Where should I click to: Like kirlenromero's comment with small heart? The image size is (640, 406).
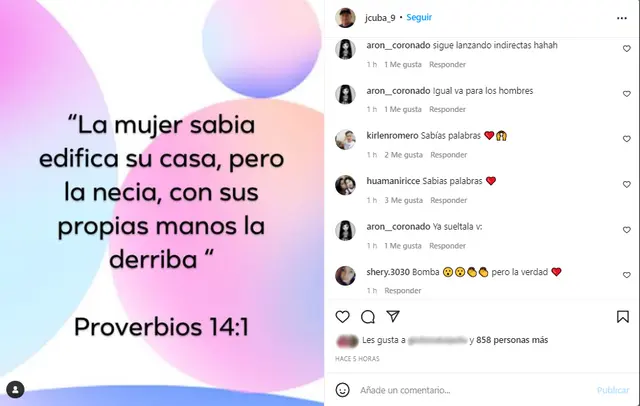coord(627,139)
